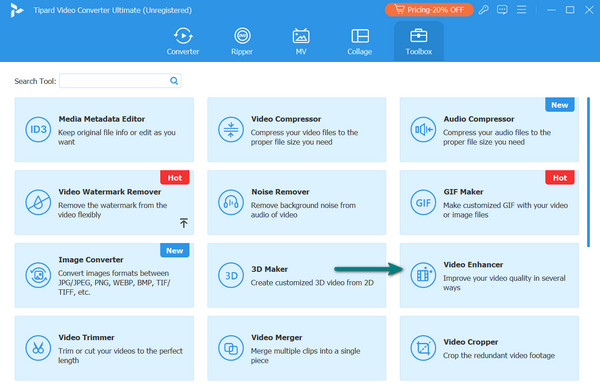This screenshot has width=600, height=384.
Task: Click the Hot badge on Watermark Remover
Action: coord(174,177)
